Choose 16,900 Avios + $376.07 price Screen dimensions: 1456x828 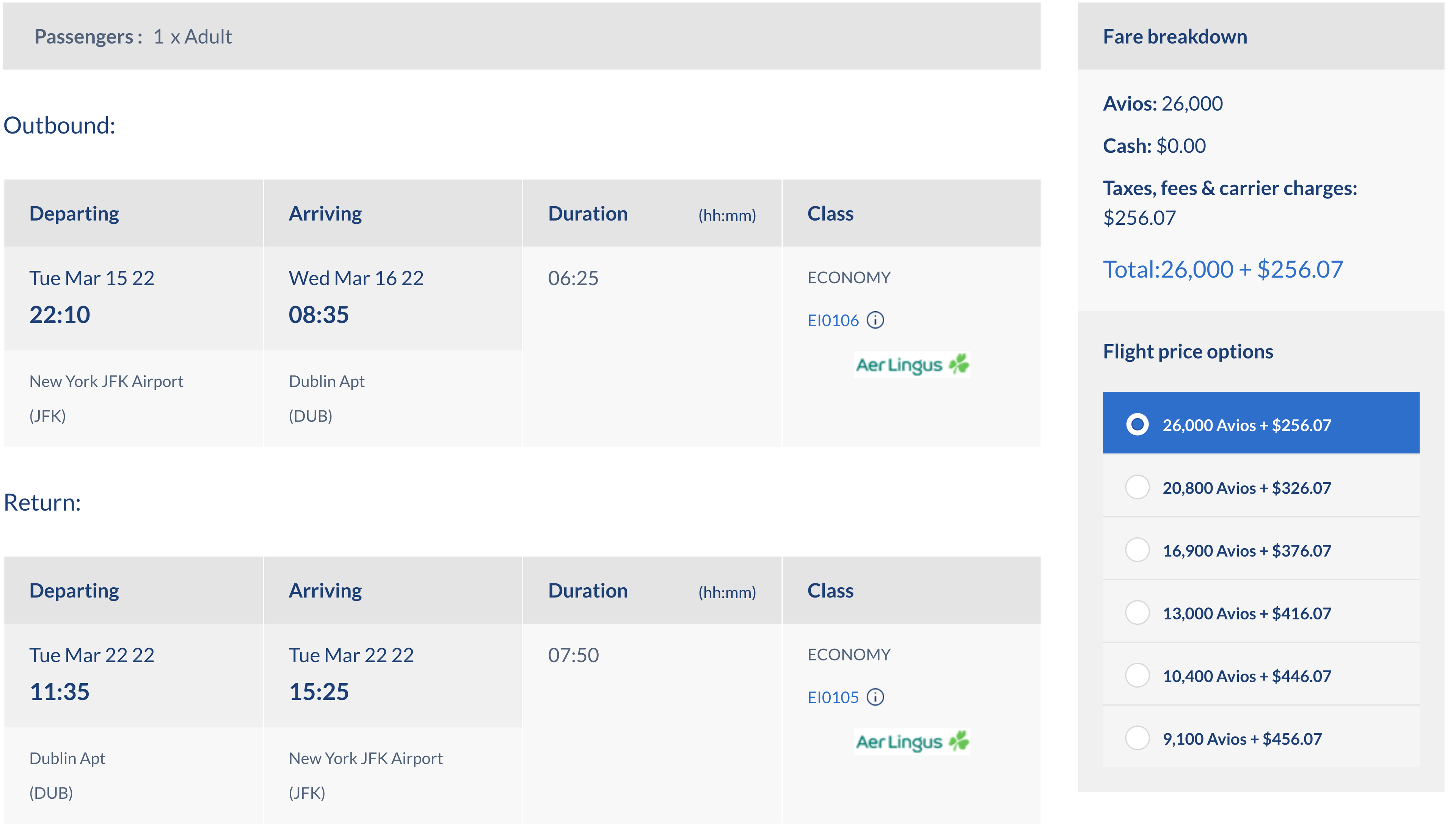coord(1137,550)
